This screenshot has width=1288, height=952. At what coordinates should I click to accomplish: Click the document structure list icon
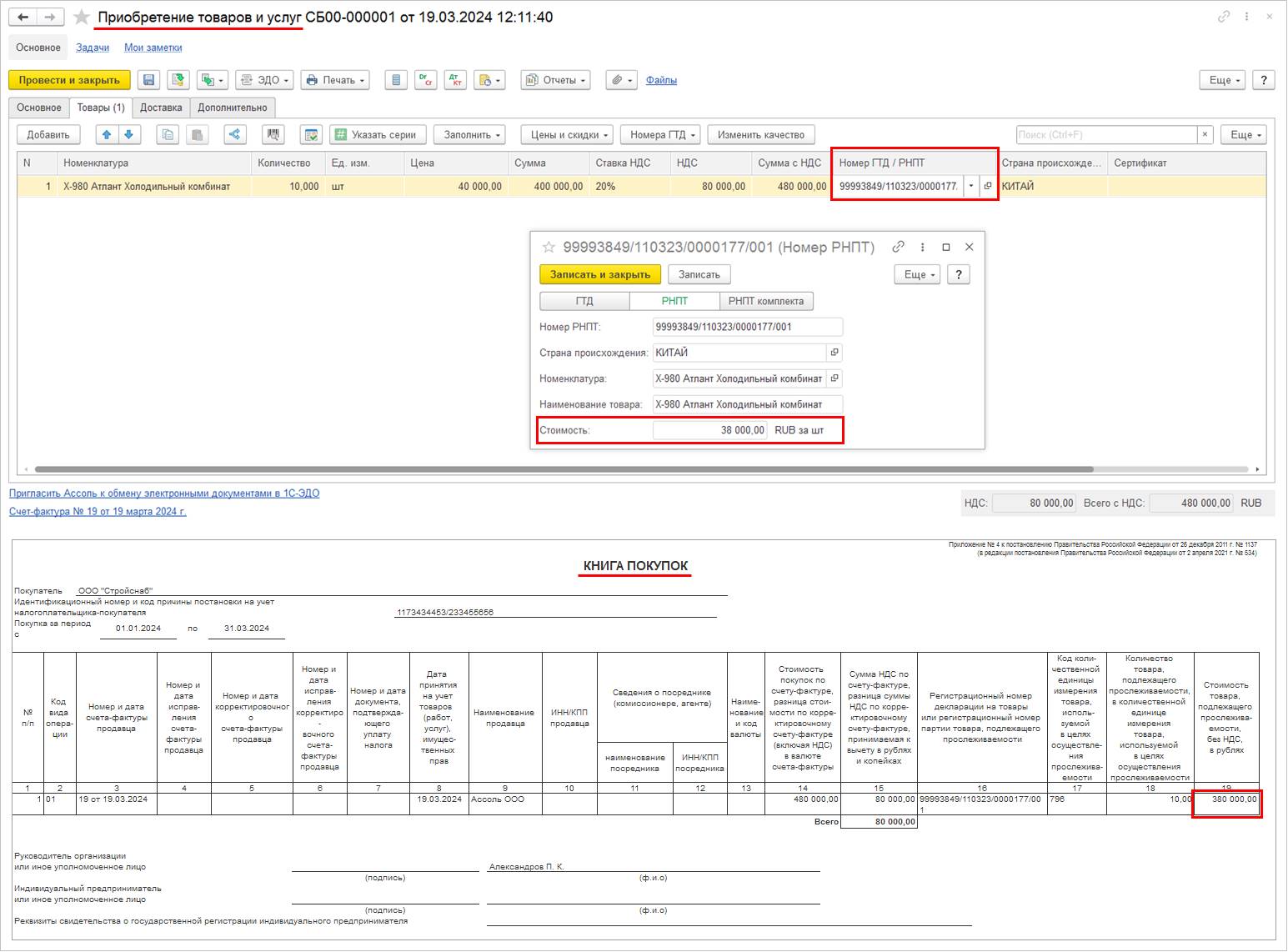click(x=396, y=80)
